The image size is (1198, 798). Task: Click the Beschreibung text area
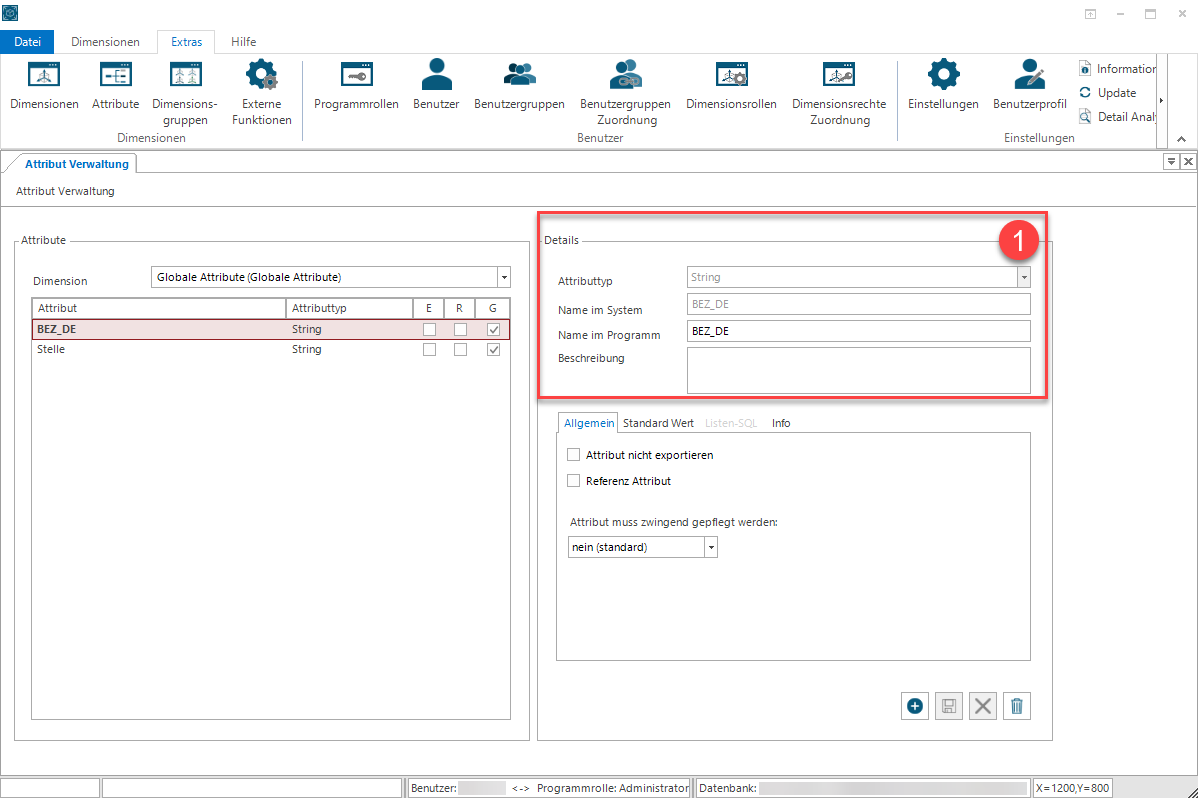pyautogui.click(x=859, y=371)
